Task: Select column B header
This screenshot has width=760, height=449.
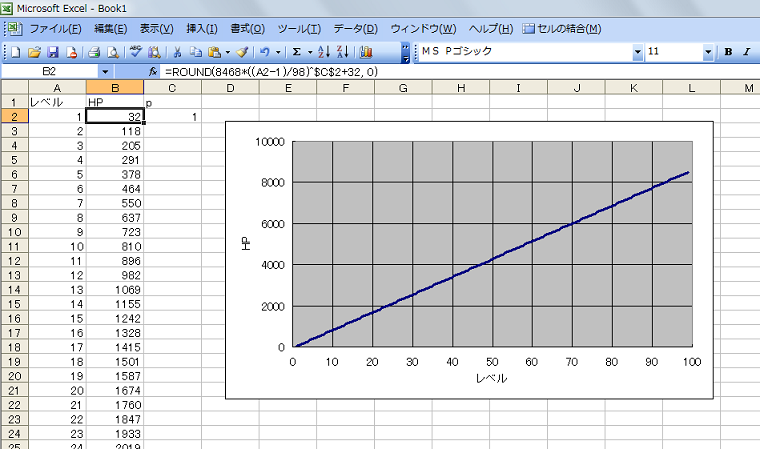Action: coord(115,88)
